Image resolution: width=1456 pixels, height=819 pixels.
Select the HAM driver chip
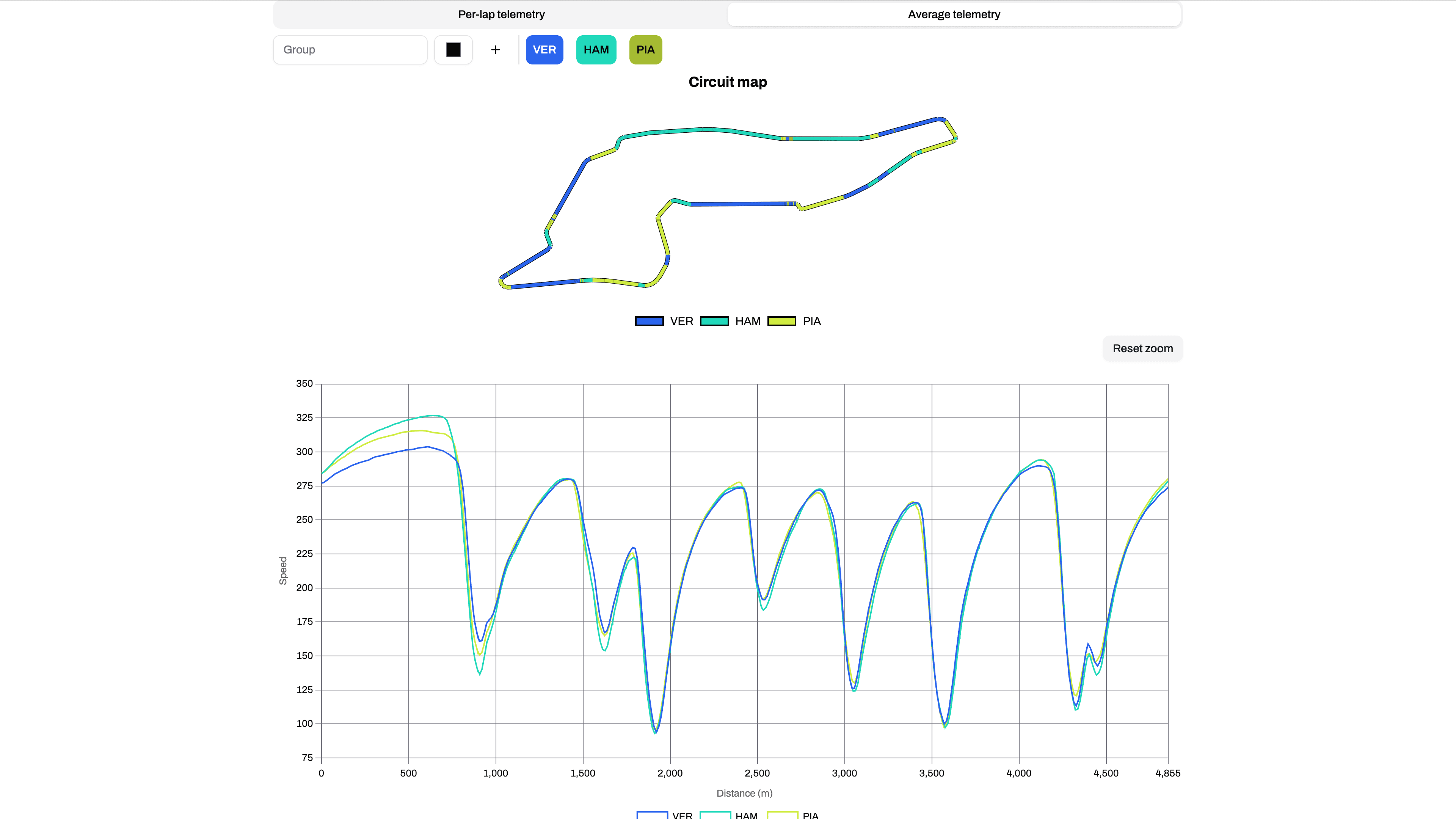596,50
